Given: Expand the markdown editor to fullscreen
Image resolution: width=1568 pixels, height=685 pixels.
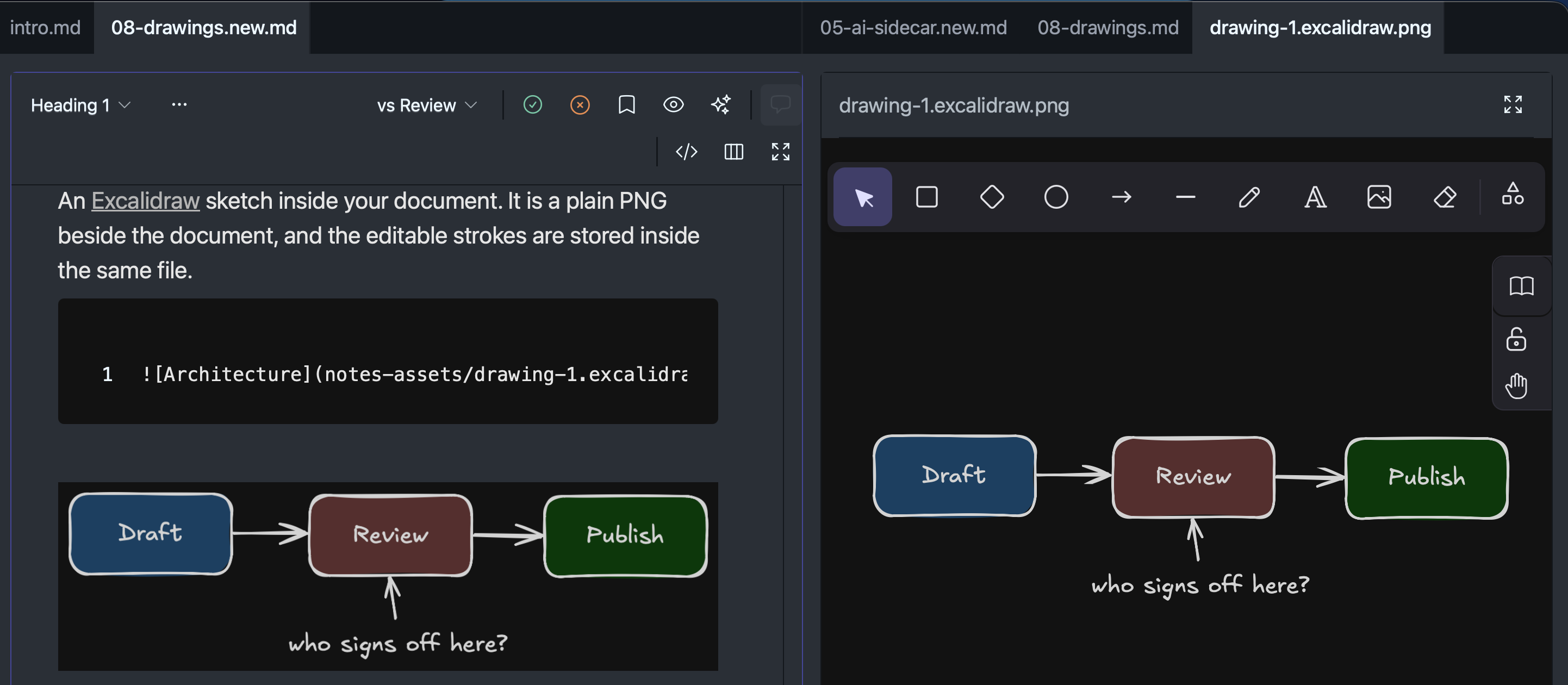Looking at the screenshot, I should (x=780, y=152).
